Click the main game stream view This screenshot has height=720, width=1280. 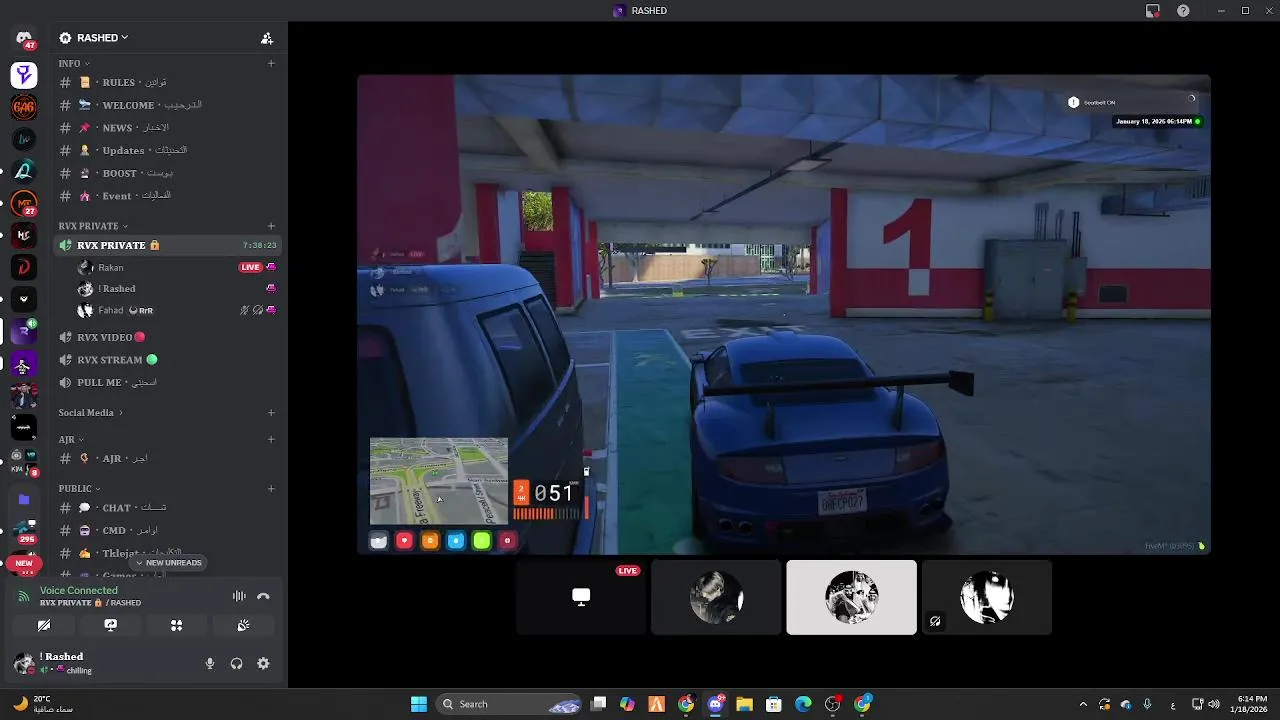[784, 314]
